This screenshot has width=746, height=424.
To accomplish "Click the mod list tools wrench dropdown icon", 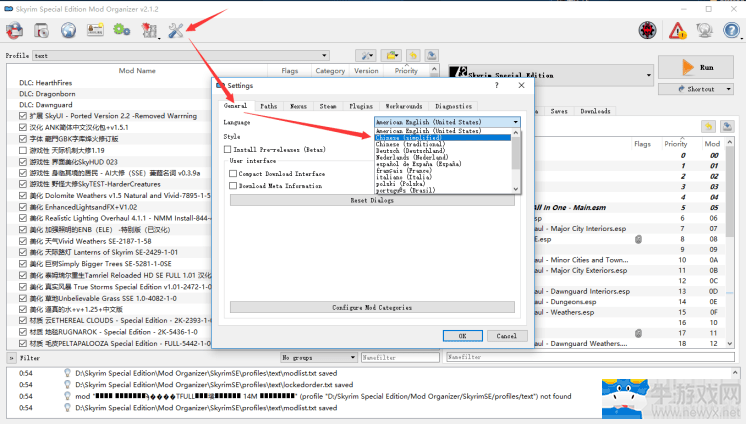I will pyautogui.click(x=365, y=56).
